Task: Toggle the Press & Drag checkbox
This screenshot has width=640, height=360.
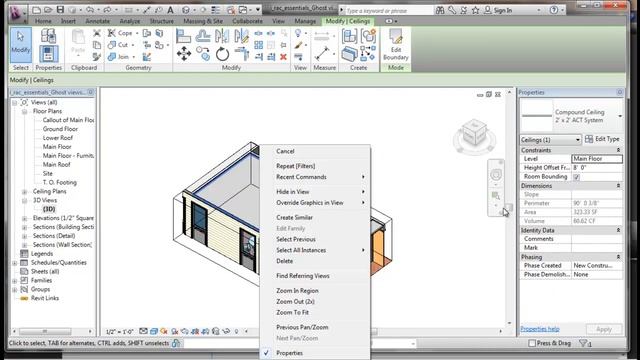Action: (x=532, y=343)
